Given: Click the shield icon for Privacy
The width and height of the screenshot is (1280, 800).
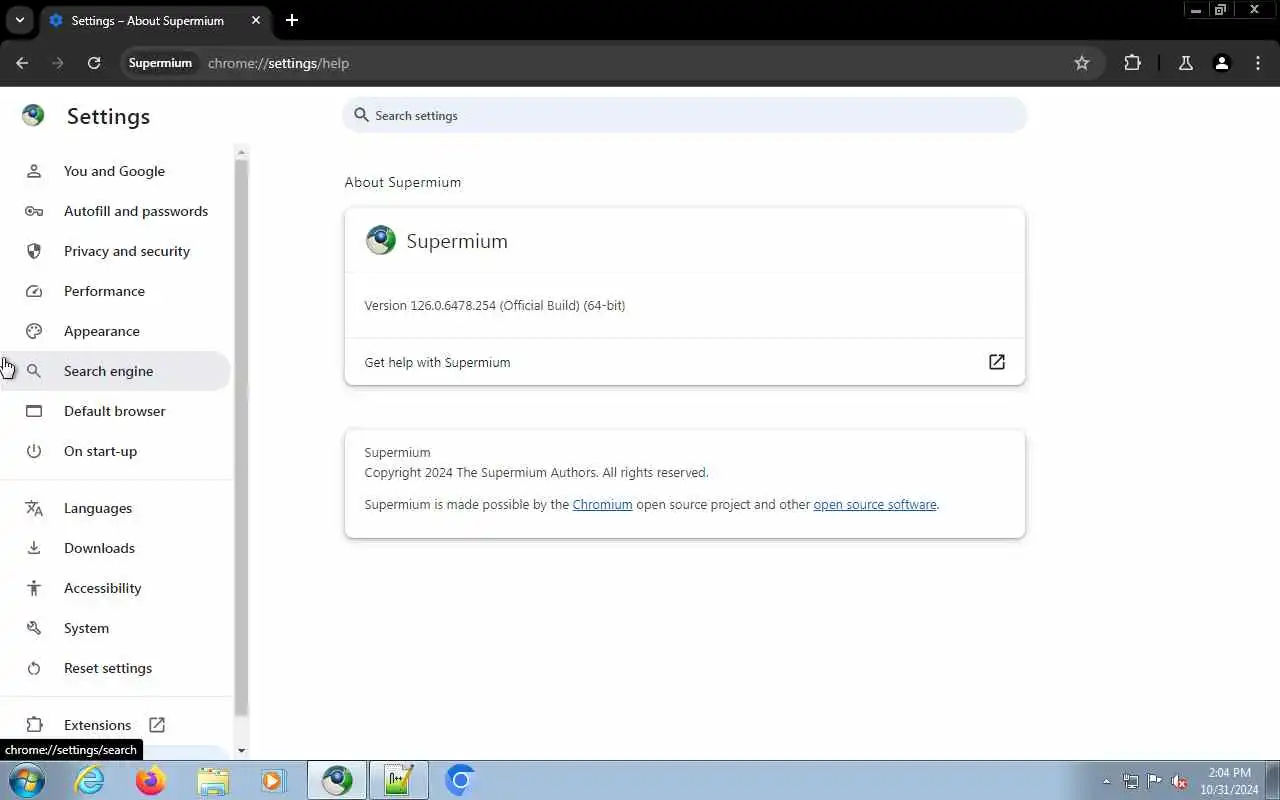Looking at the screenshot, I should 34,251.
